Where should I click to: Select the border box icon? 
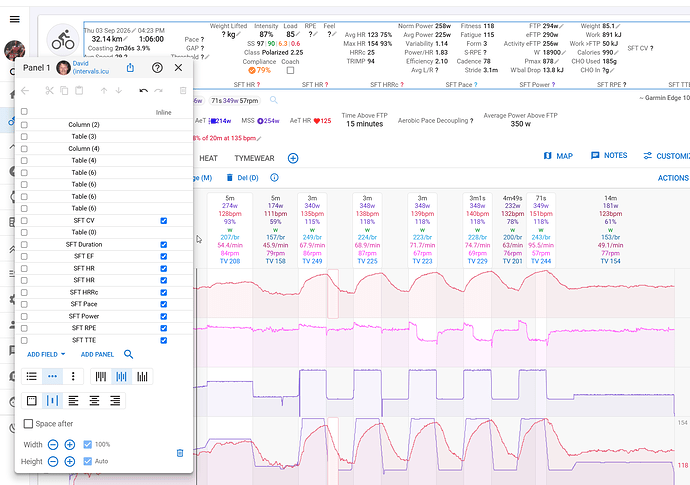32,400
